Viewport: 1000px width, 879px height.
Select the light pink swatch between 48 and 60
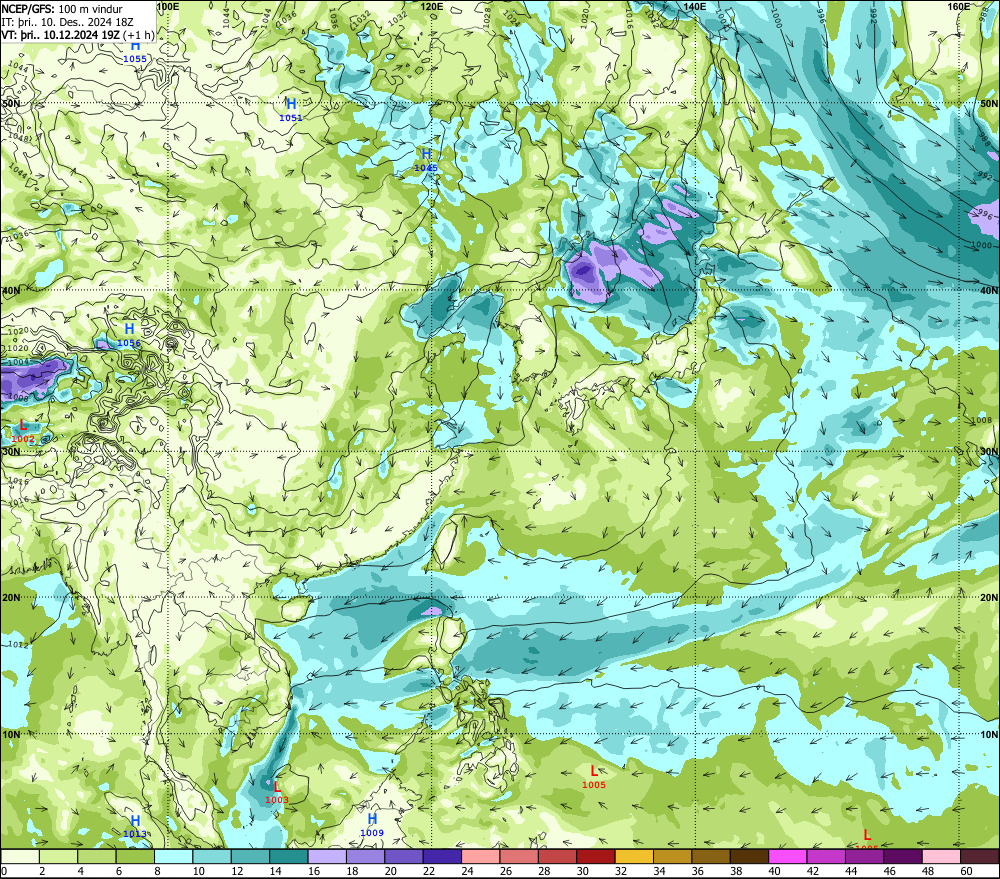[x=941, y=857]
